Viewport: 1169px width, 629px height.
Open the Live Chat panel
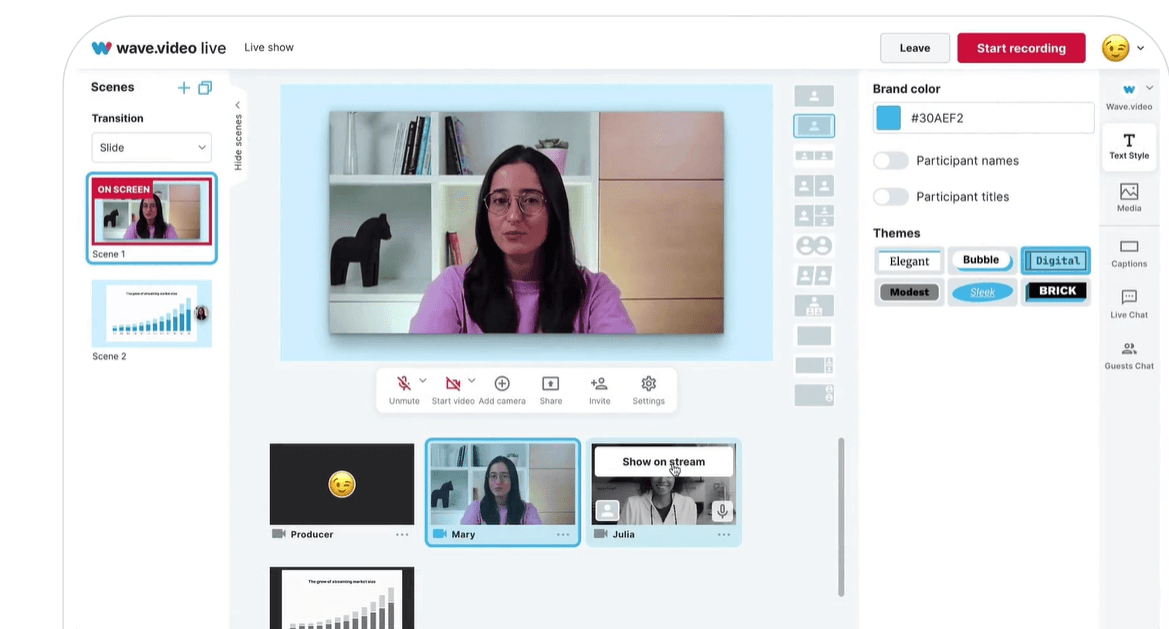pyautogui.click(x=1129, y=304)
